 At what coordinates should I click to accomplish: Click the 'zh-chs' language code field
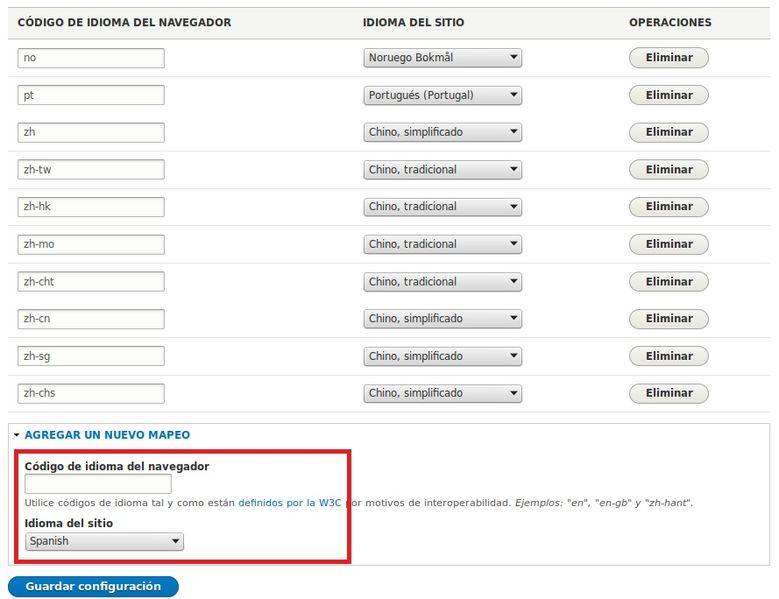point(91,393)
